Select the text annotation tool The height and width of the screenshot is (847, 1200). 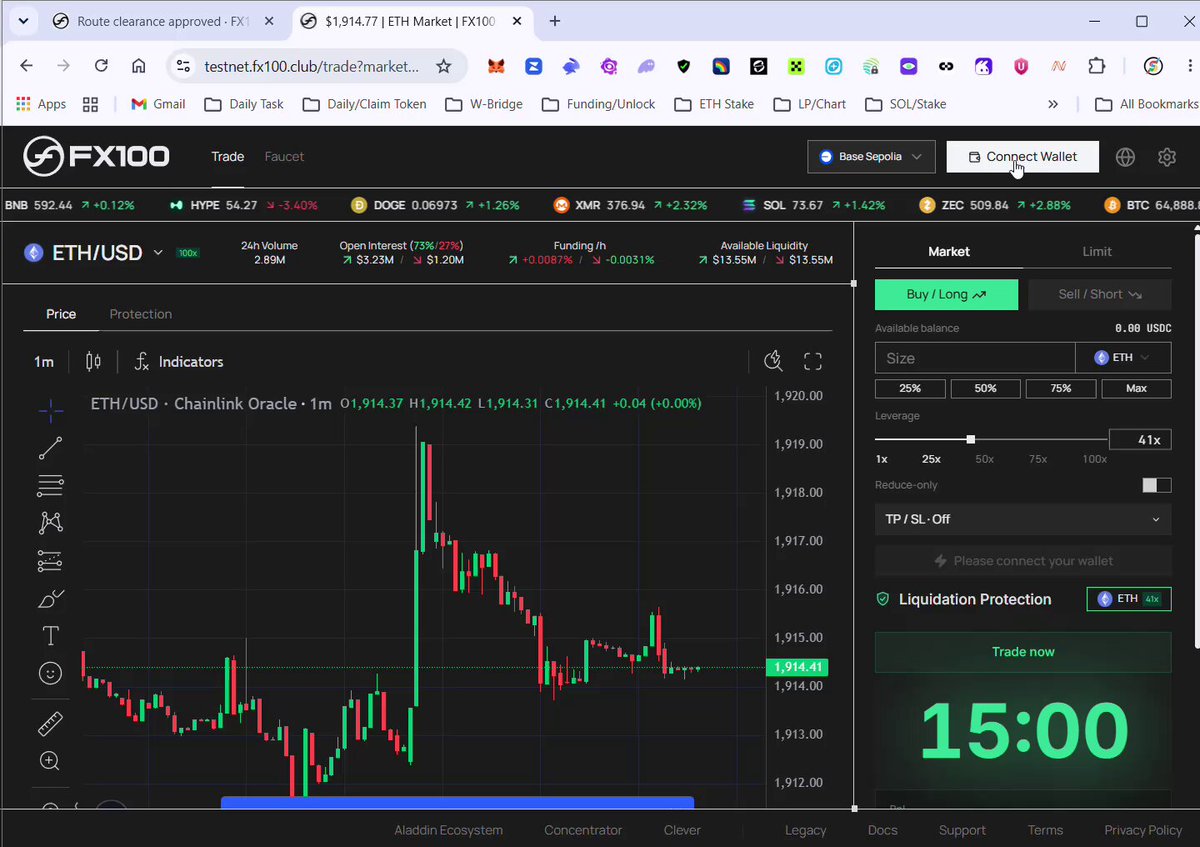click(50, 636)
